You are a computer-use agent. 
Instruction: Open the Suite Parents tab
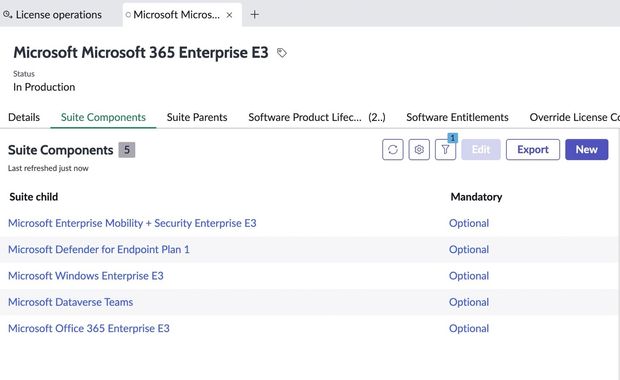point(197,117)
